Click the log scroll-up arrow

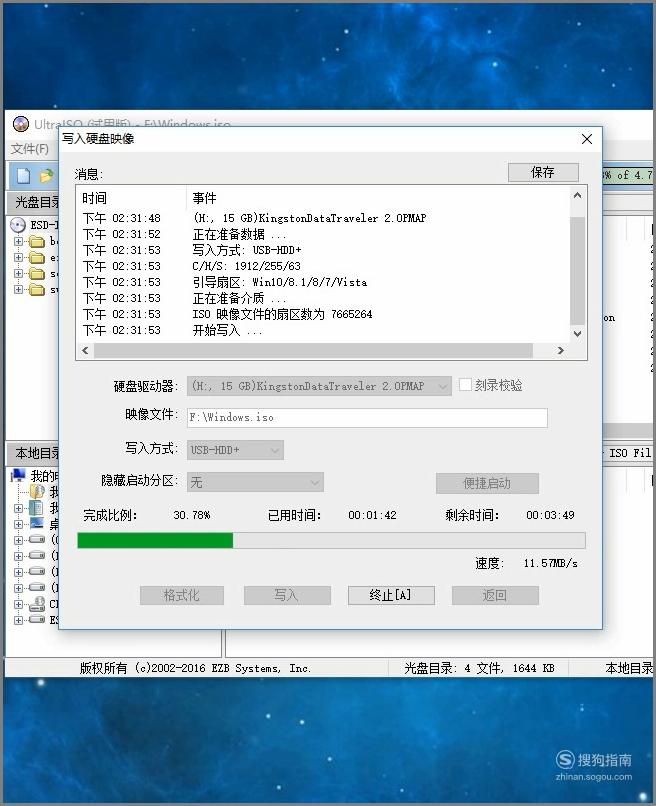[x=577, y=196]
